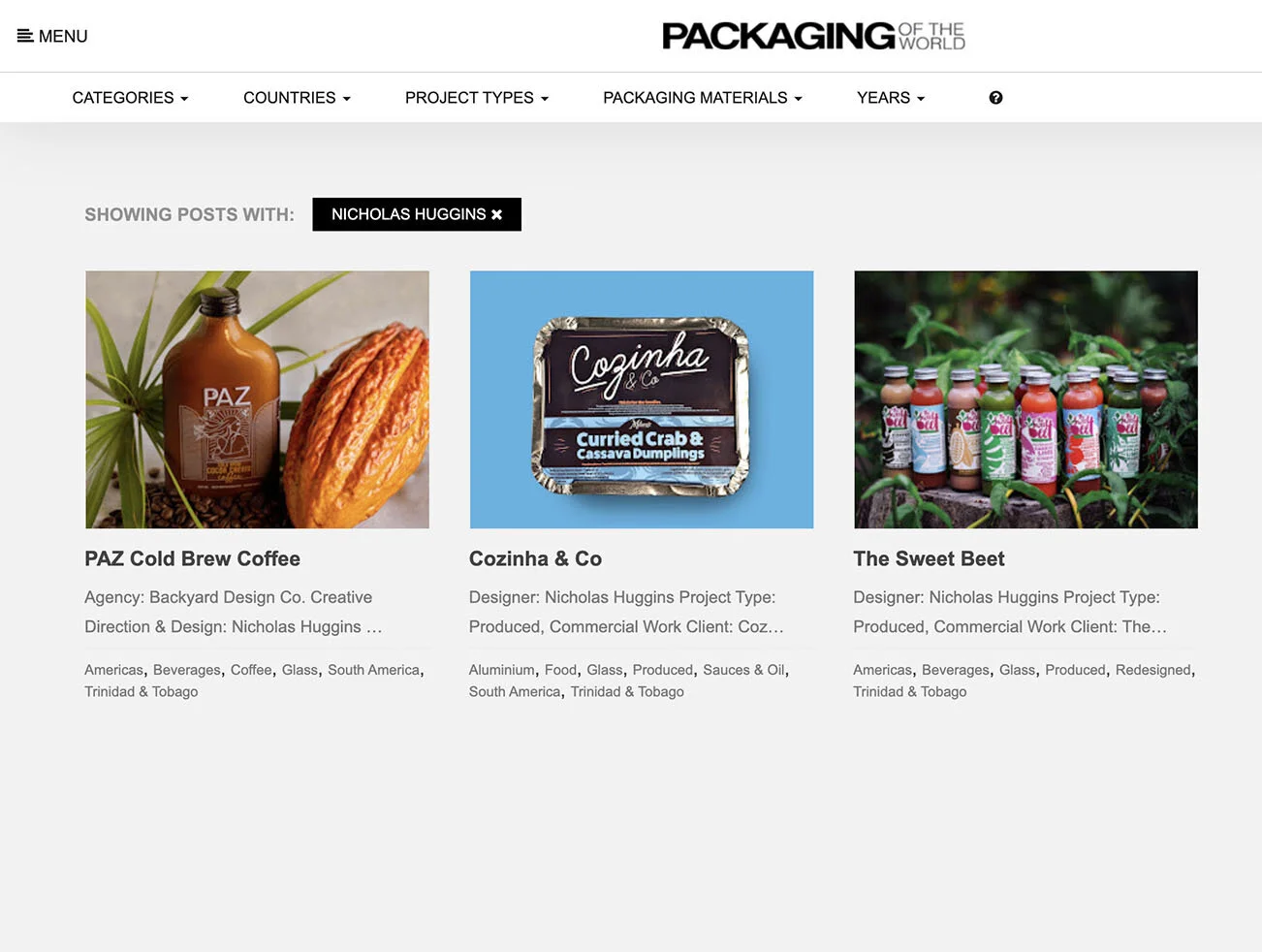Filter by the Sauces & Oil tag
Image resolution: width=1262 pixels, height=952 pixels.
(744, 670)
